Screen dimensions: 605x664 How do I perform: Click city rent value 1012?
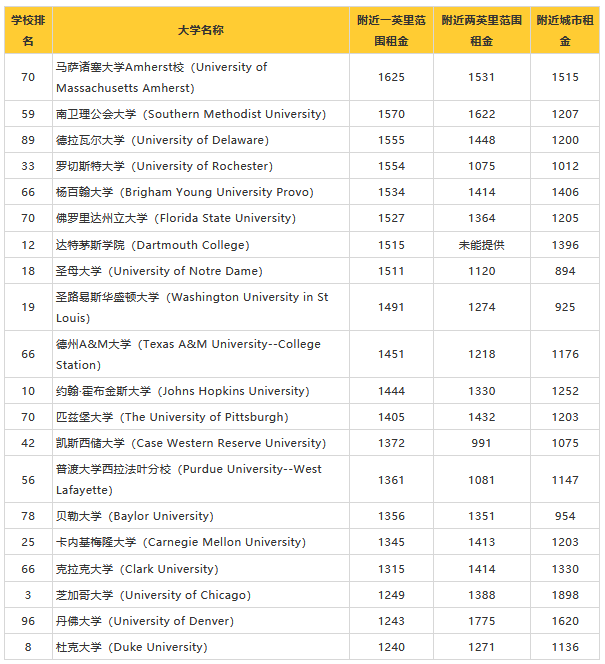tap(565, 166)
